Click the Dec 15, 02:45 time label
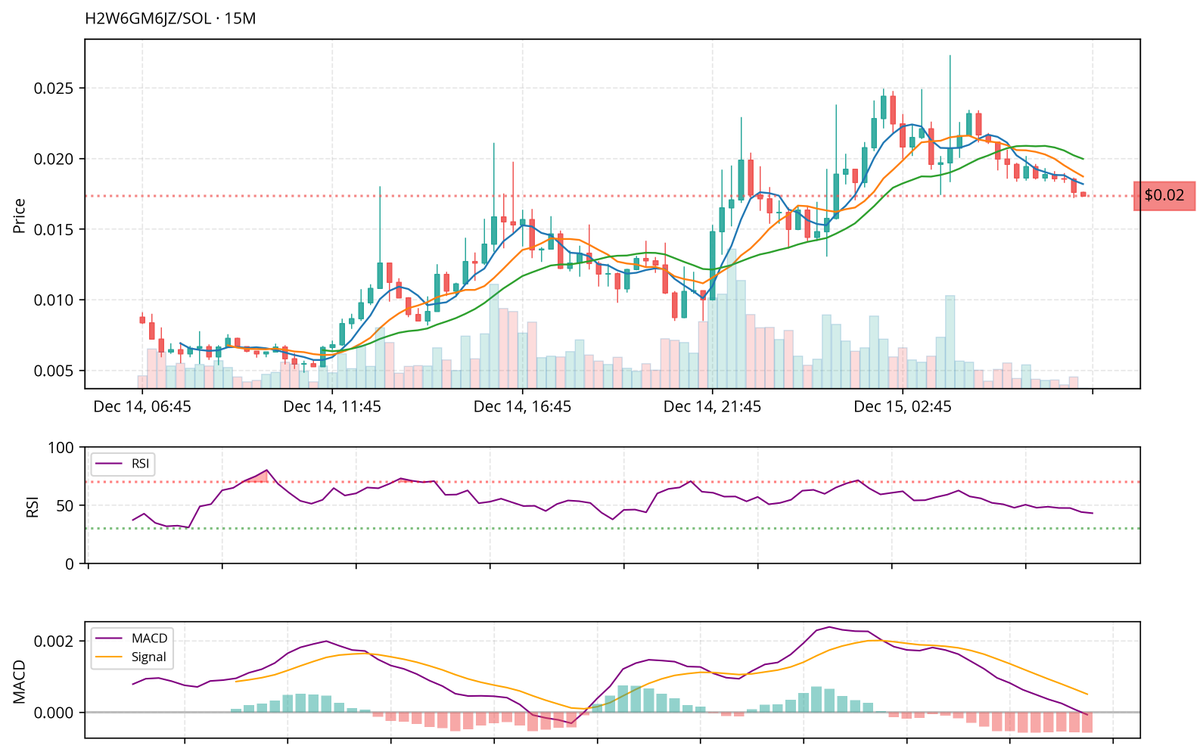 902,407
